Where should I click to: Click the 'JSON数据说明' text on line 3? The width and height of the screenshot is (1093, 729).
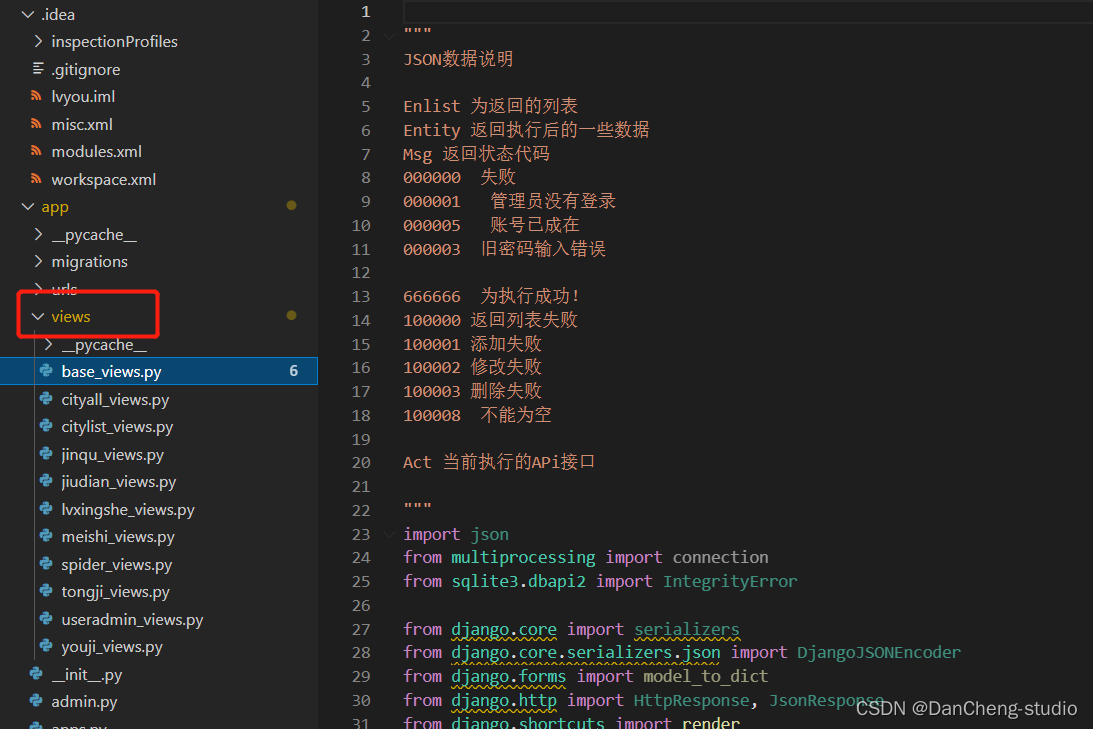coord(458,59)
